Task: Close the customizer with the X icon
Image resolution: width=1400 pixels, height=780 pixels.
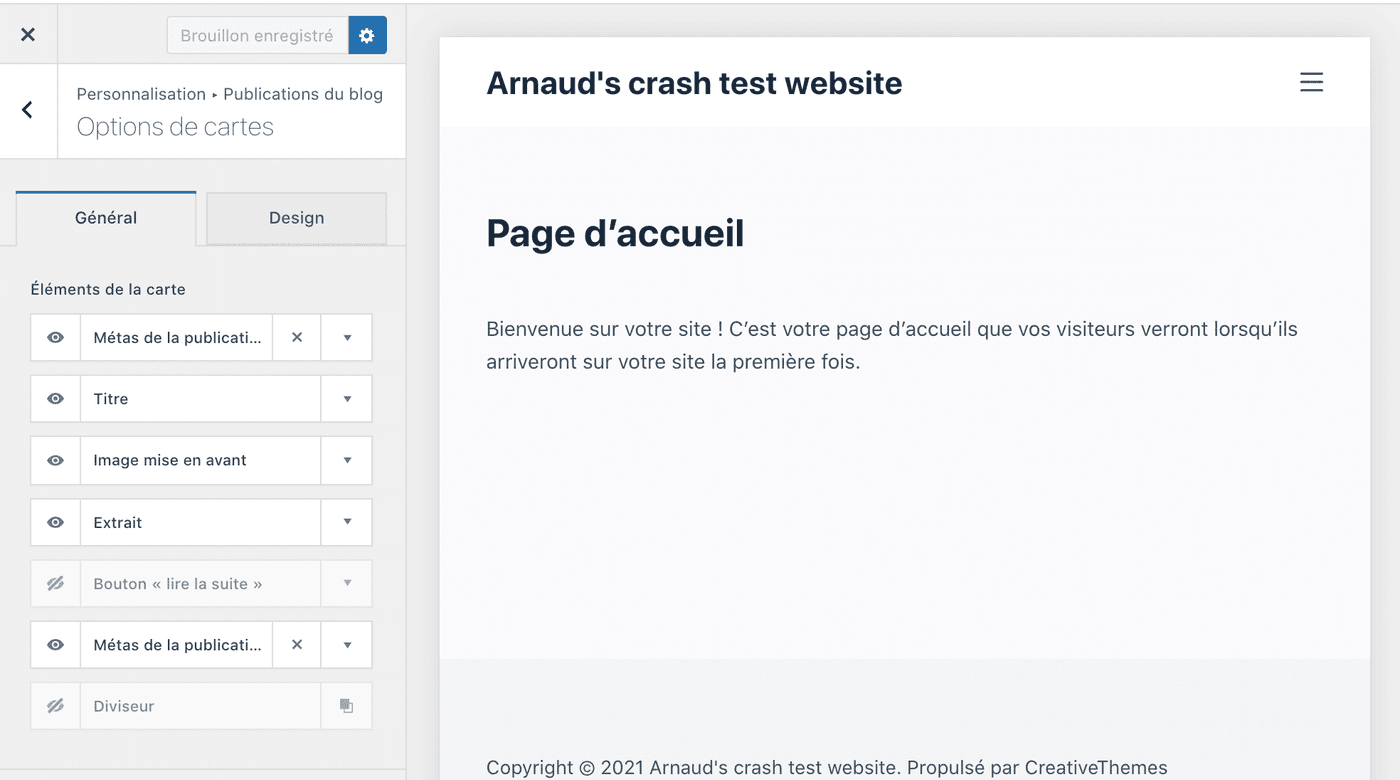Action: click(x=28, y=35)
